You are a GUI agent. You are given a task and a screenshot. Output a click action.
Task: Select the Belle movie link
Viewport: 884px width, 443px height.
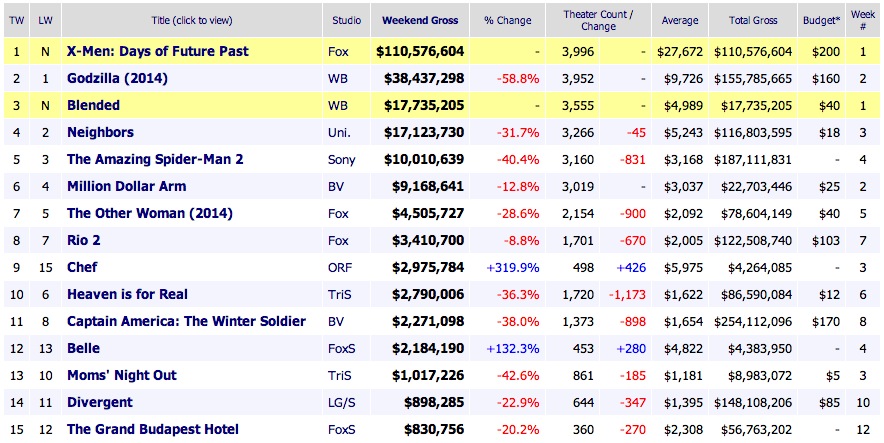click(x=85, y=348)
